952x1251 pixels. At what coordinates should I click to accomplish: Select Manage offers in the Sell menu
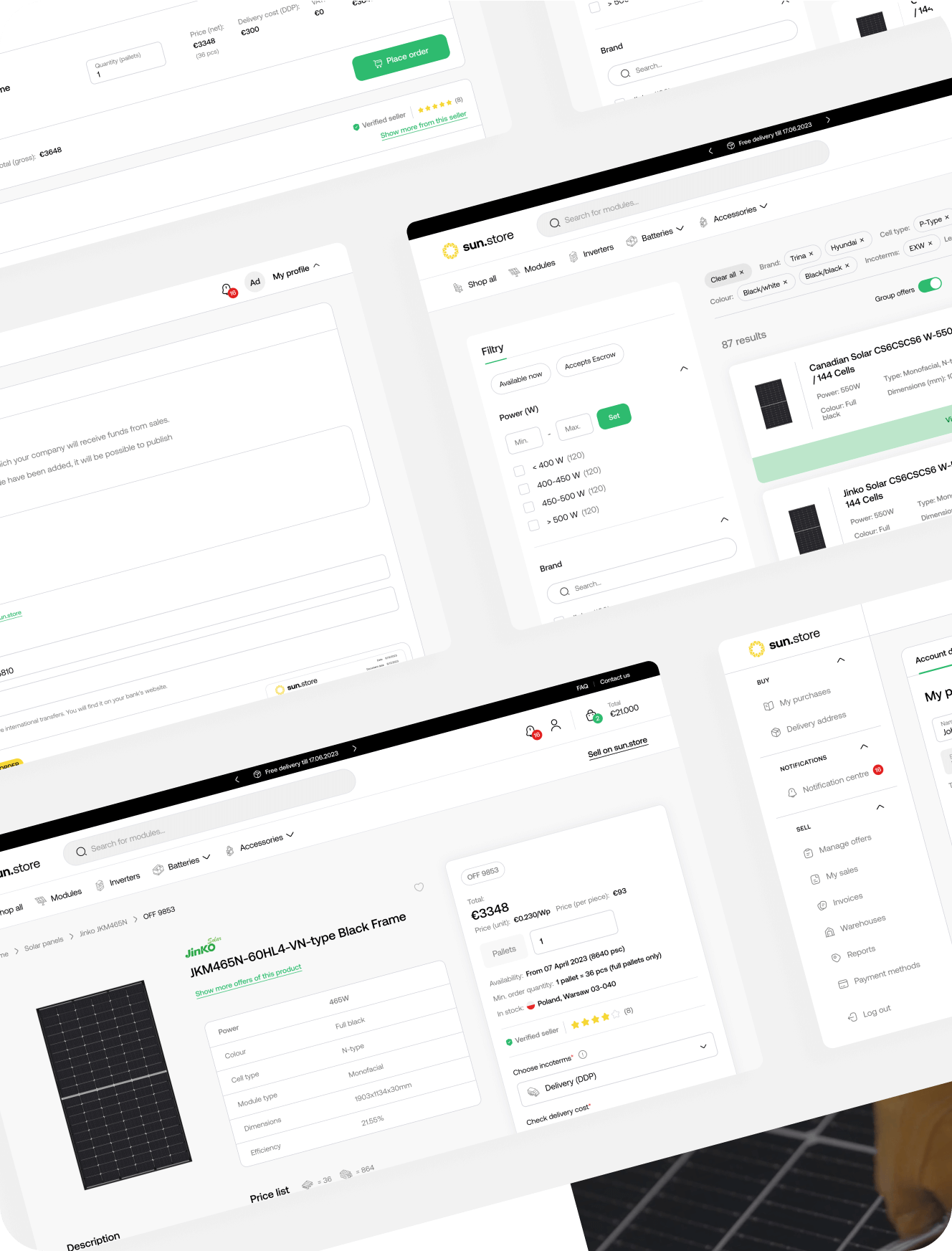pos(844,843)
